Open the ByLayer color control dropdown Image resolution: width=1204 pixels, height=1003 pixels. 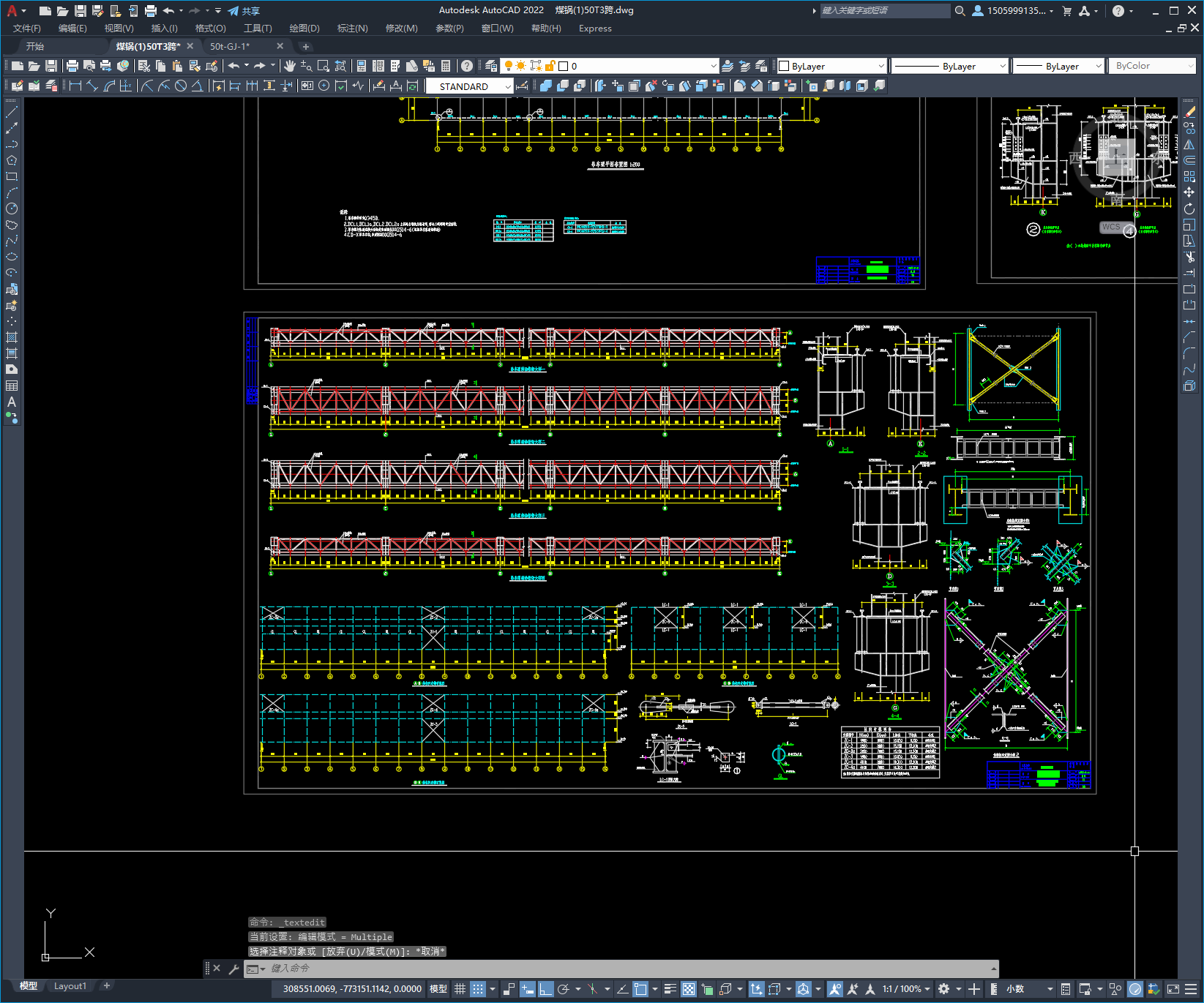832,66
